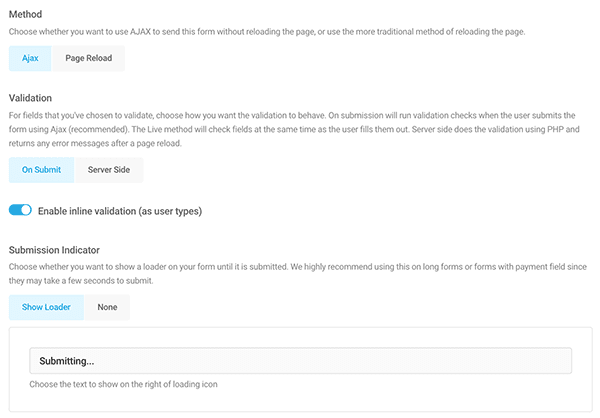Select the Ajax method option
This screenshot has height=418, width=600.
point(30,58)
